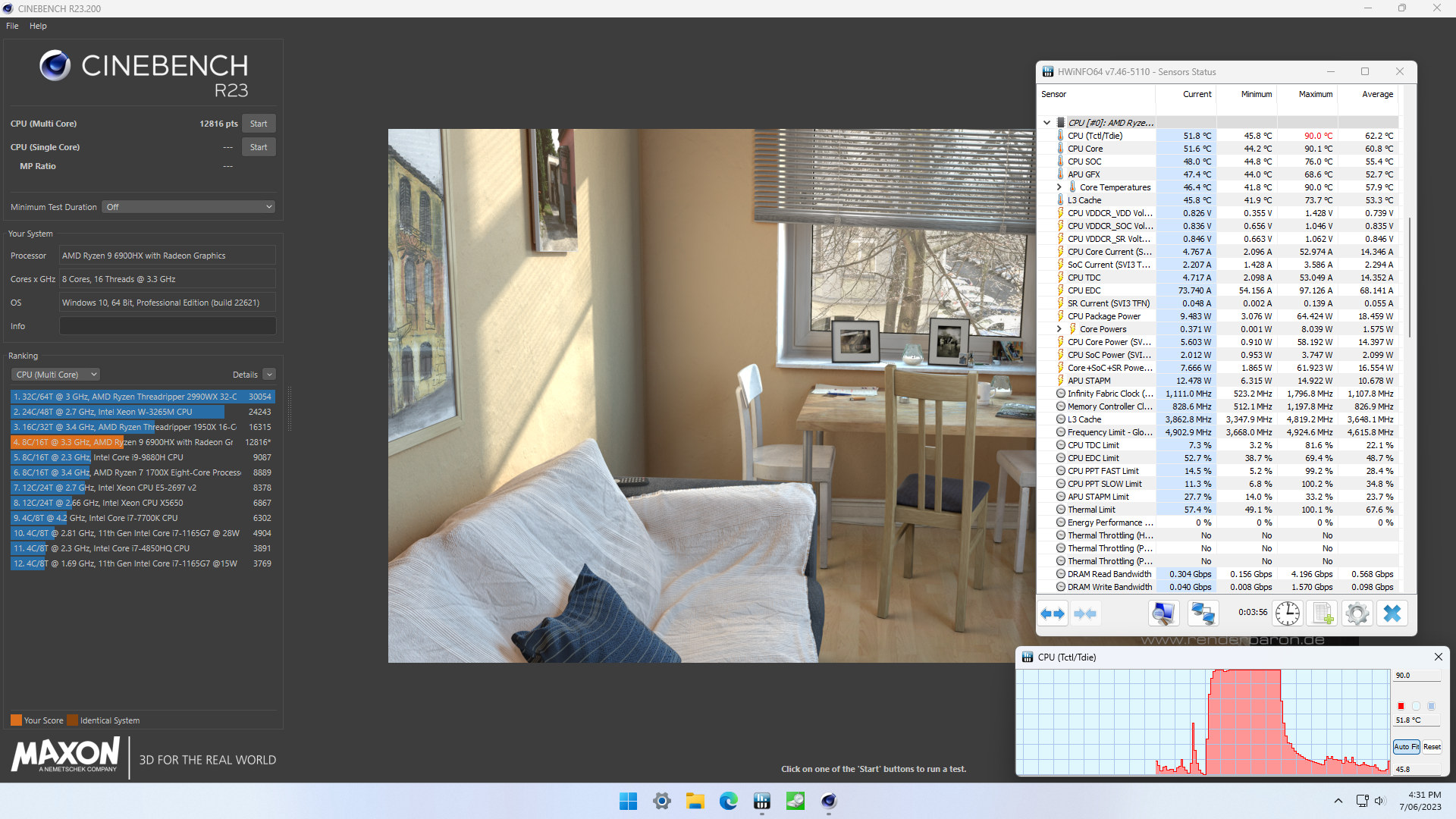Click Maximum column header in HWiNFO
This screenshot has width=1456, height=819.
pyautogui.click(x=1308, y=94)
